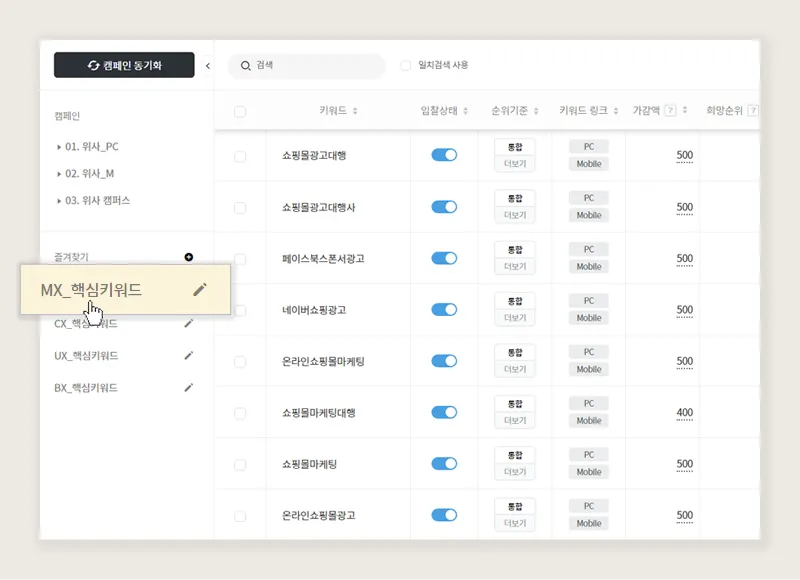Click the 캠페인 동기화 button
This screenshot has width=800, height=580.
[x=124, y=65]
